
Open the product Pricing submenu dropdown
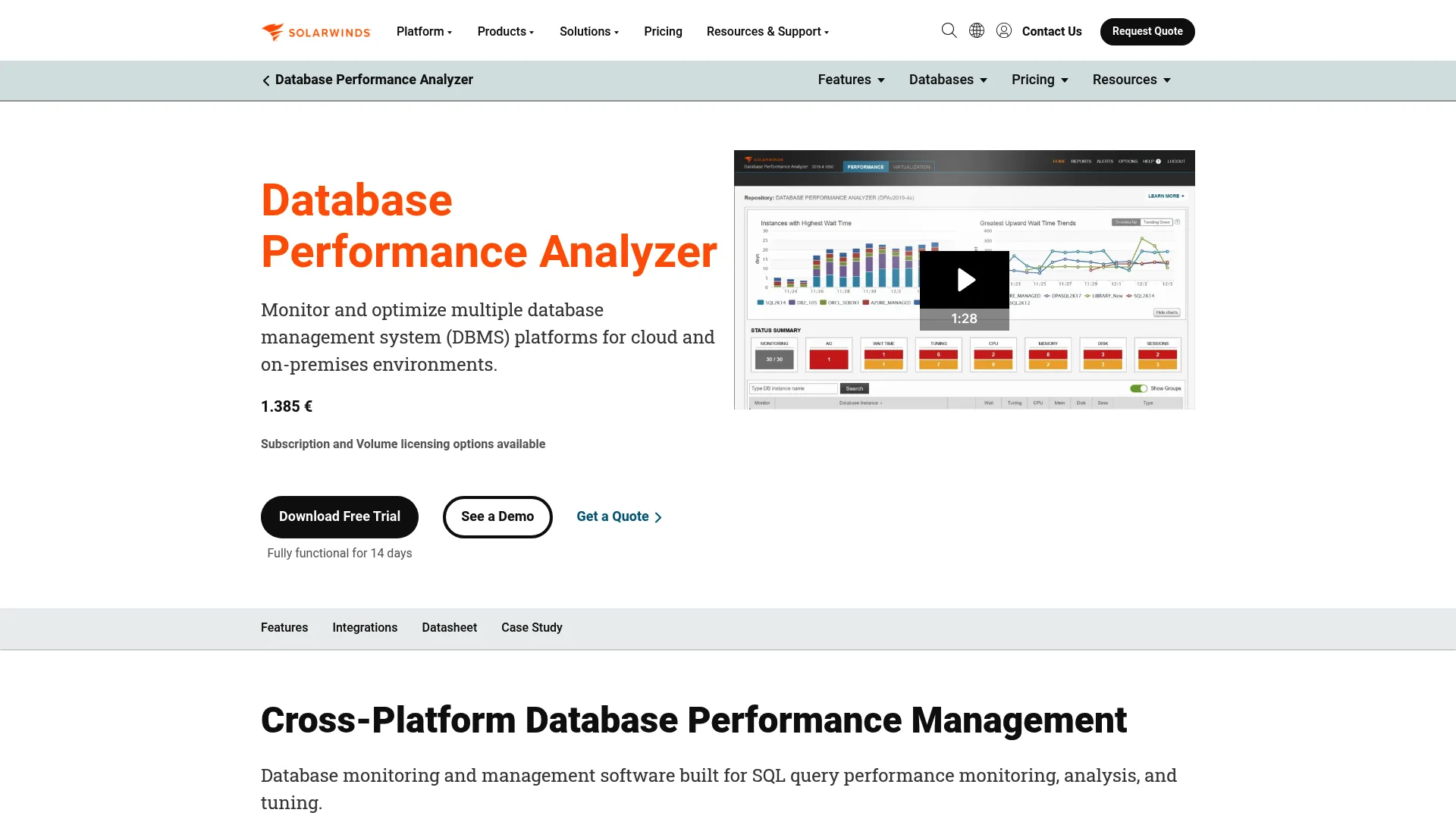(x=1040, y=80)
